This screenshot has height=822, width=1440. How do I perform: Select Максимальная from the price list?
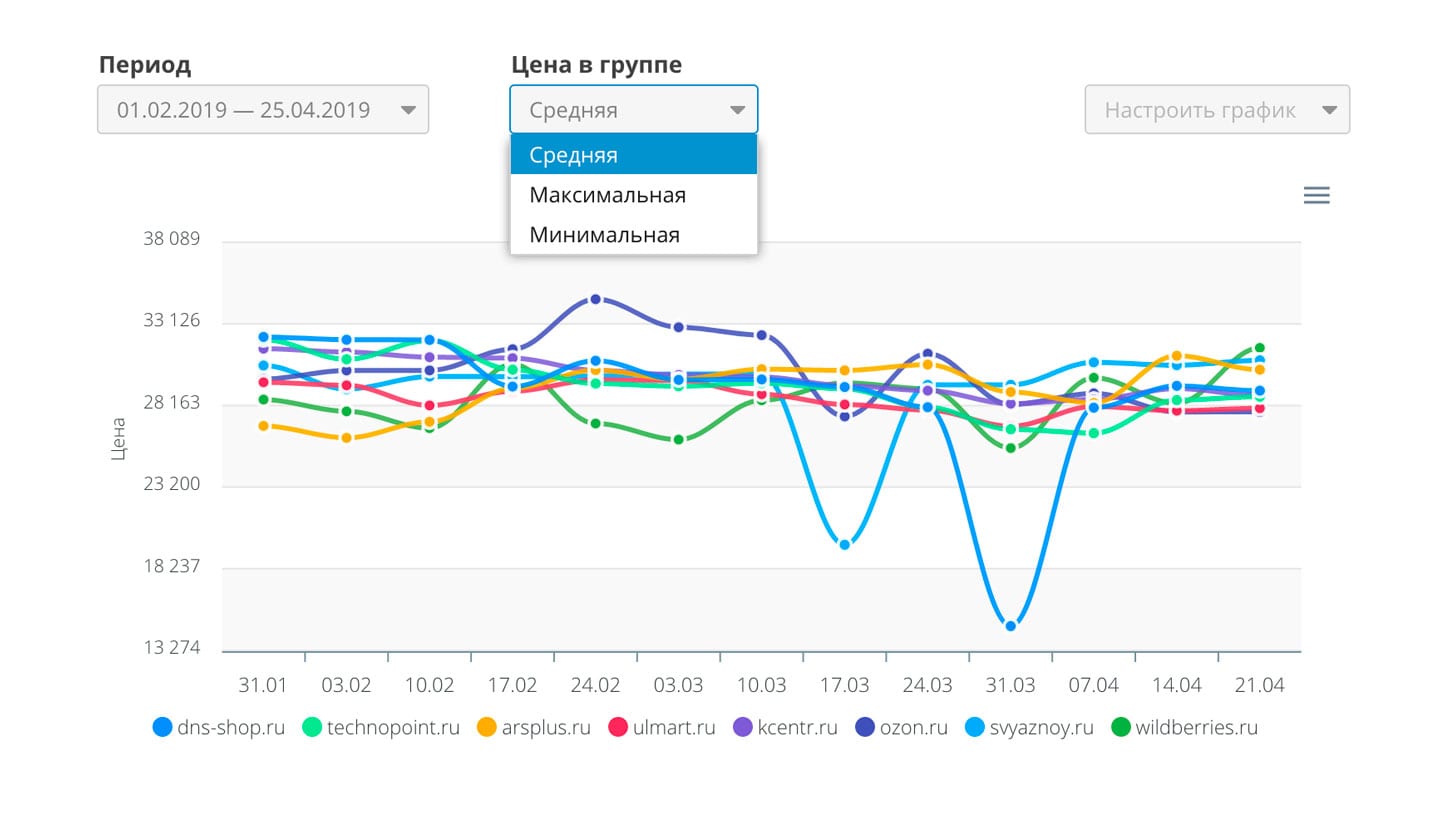tap(634, 195)
